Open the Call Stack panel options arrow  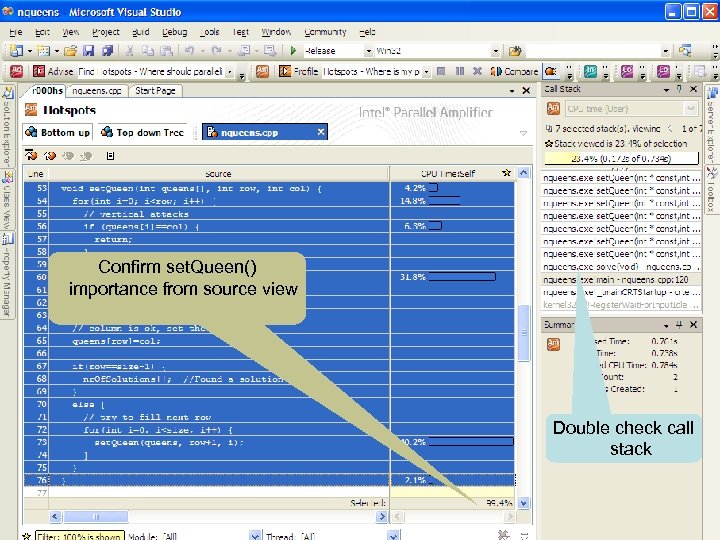coord(666,90)
